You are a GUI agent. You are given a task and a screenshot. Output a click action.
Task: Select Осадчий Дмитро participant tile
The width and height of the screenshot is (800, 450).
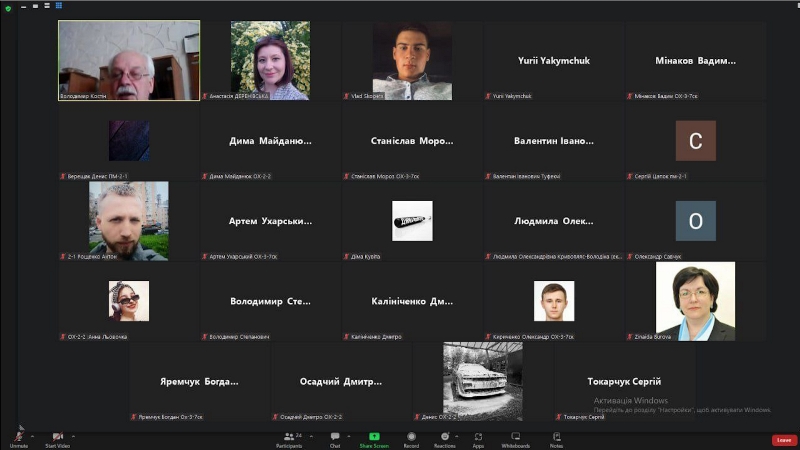click(341, 381)
